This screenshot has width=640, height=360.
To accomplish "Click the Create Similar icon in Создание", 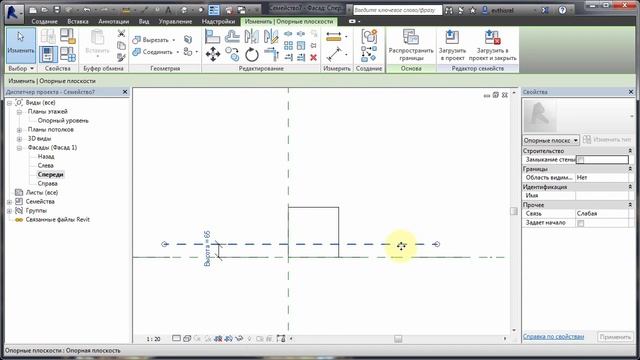I will pos(369,54).
